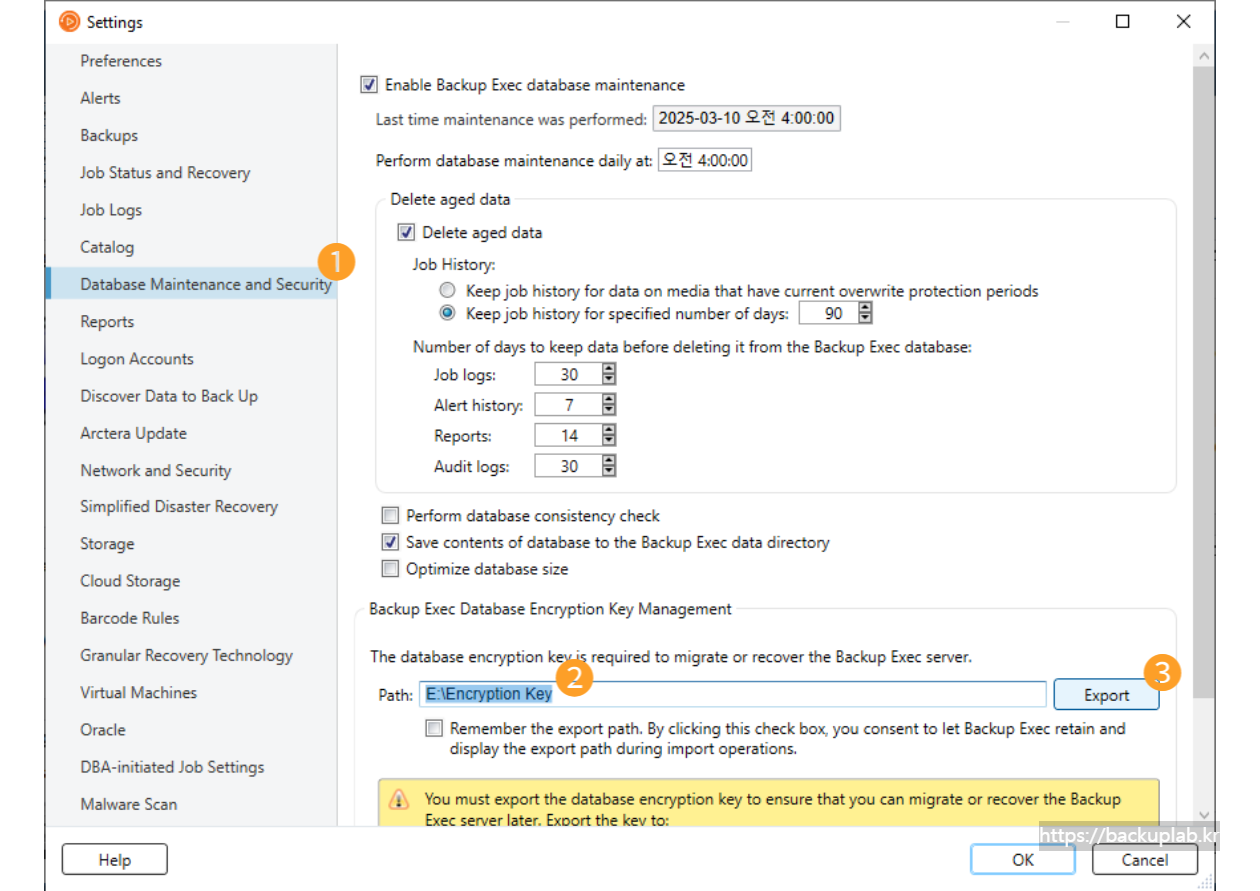
Task: Uncheck the Delete aged data checkbox
Action: 406,232
